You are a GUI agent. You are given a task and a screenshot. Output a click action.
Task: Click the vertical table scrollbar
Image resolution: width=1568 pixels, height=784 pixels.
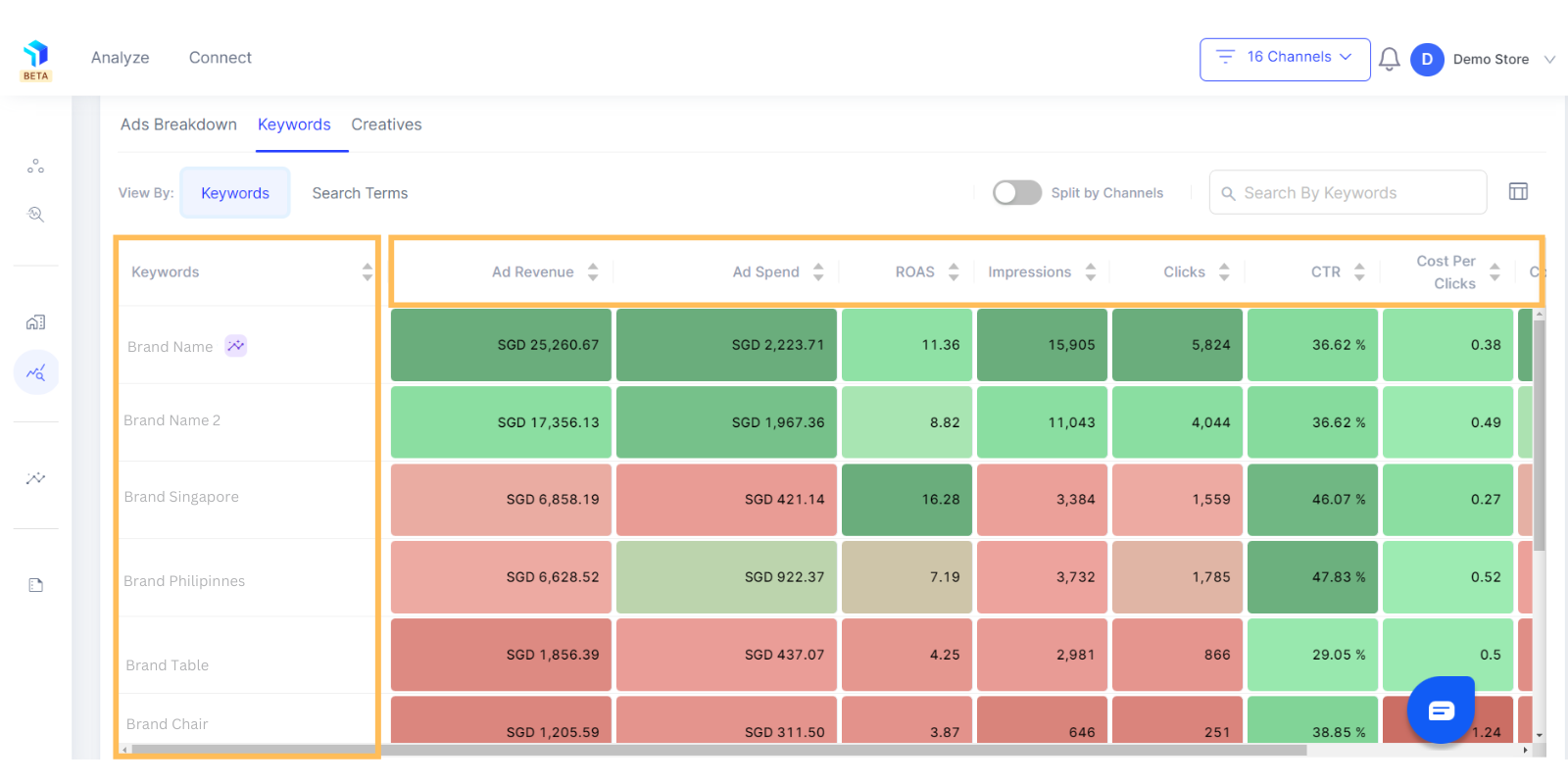[x=1539, y=436]
